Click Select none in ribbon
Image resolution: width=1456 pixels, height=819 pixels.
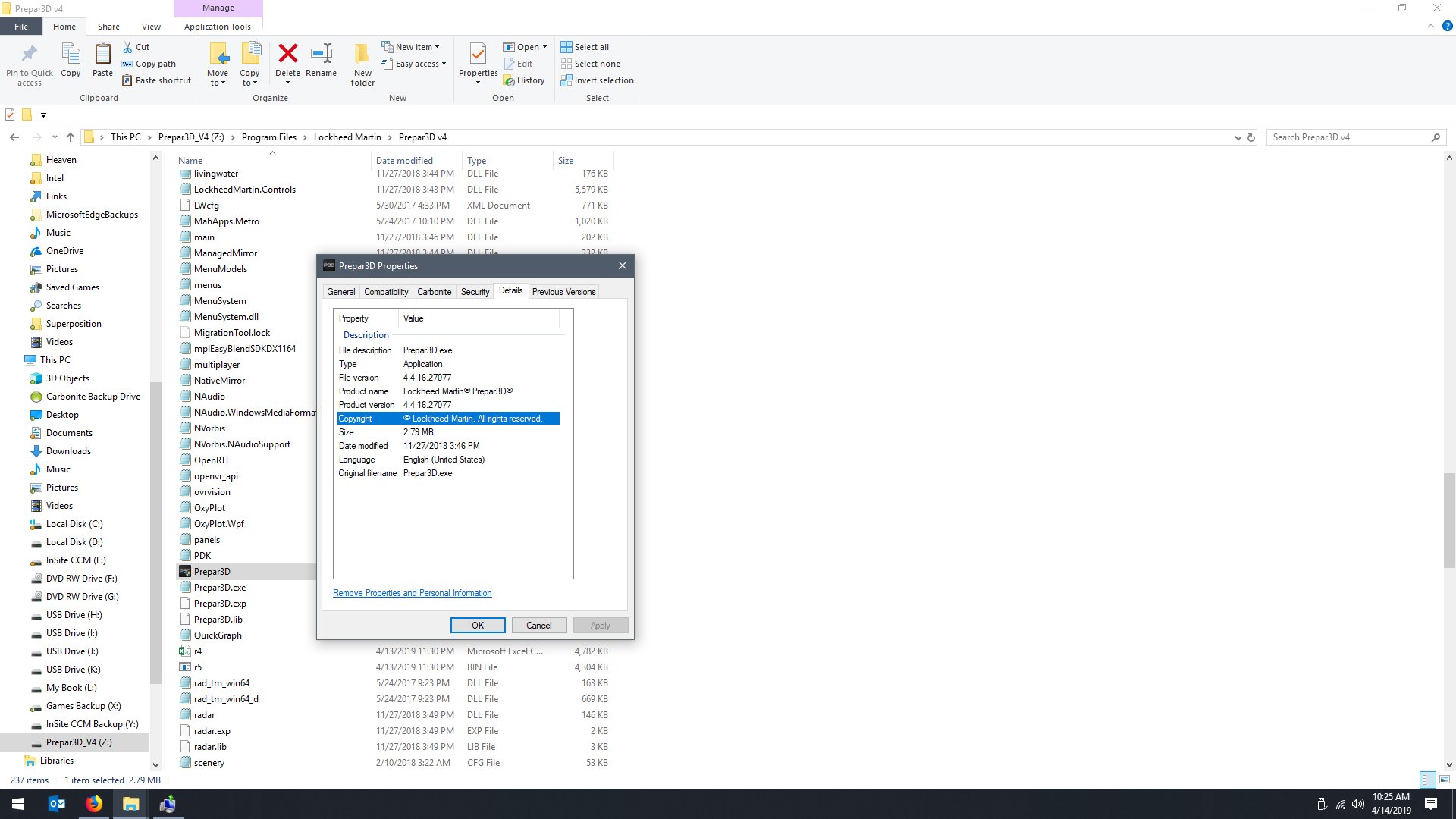[x=590, y=64]
